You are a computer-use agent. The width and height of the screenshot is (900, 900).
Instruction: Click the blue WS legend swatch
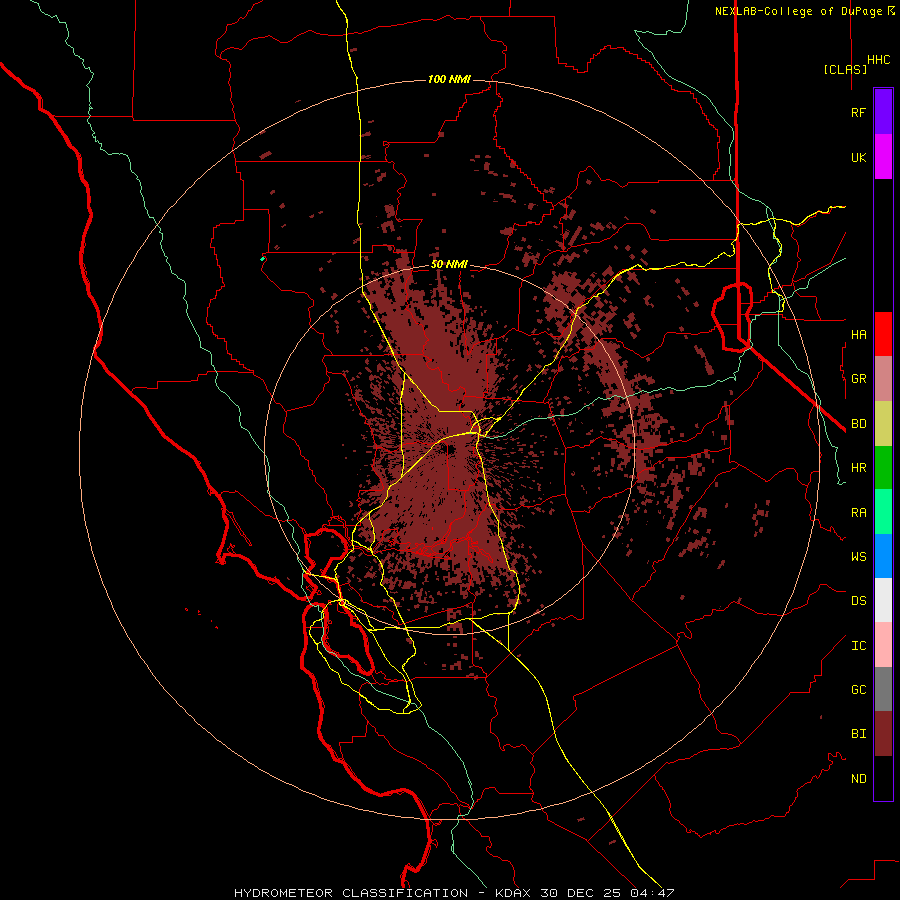click(x=883, y=556)
